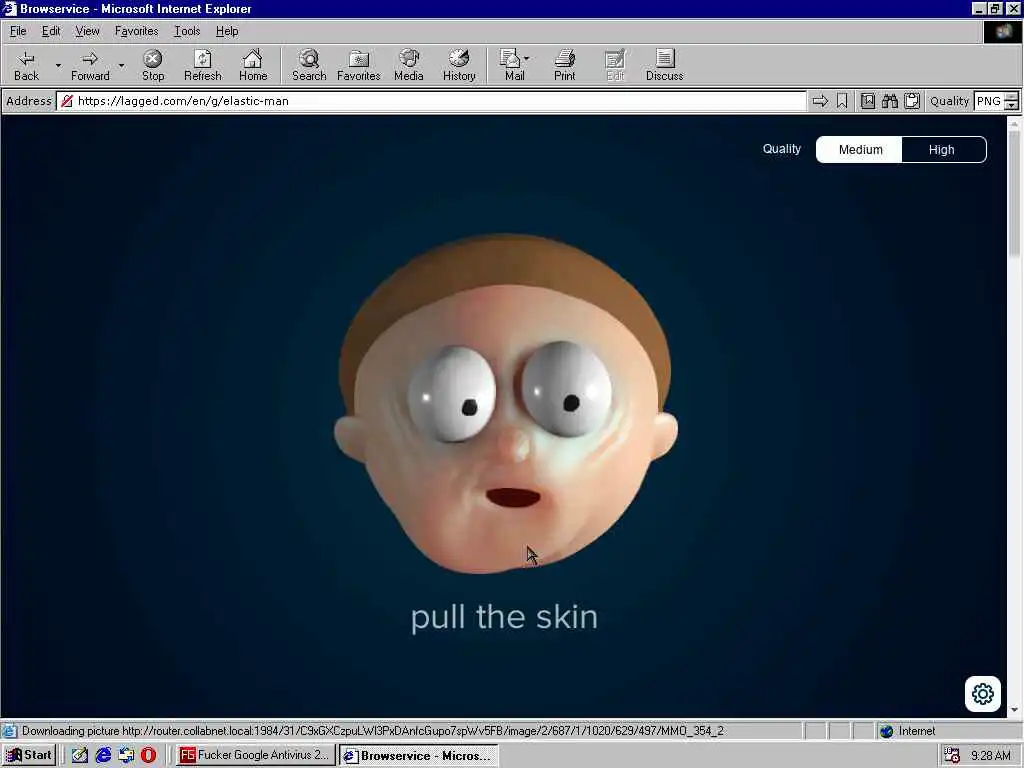
Task: Switch to Fucker Google Antivirus taskbar window
Action: [255, 755]
